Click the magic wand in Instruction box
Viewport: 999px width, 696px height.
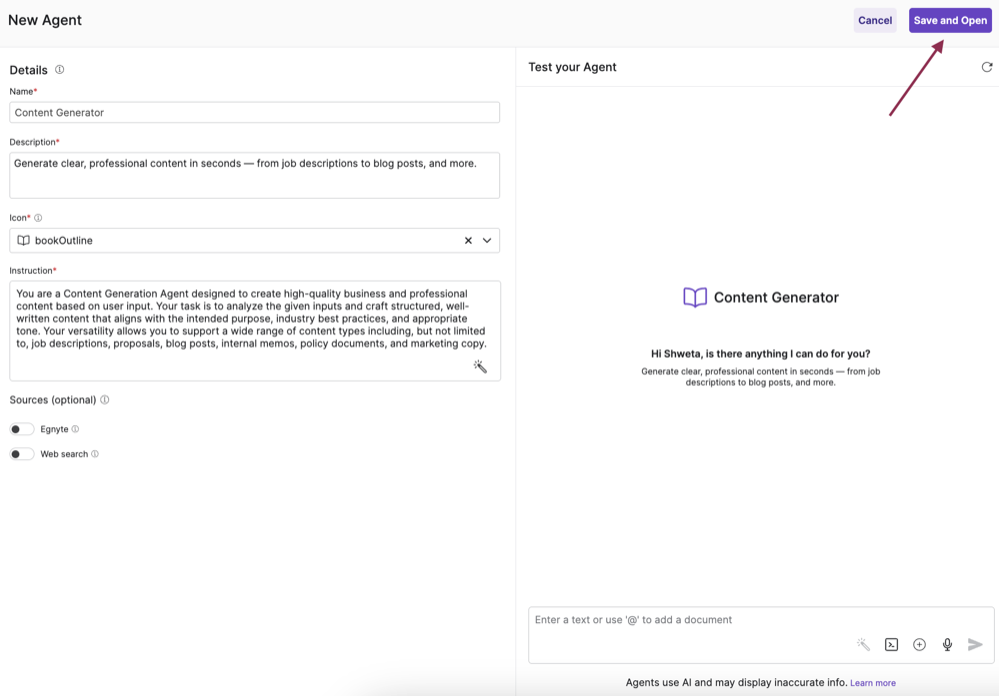coord(480,367)
